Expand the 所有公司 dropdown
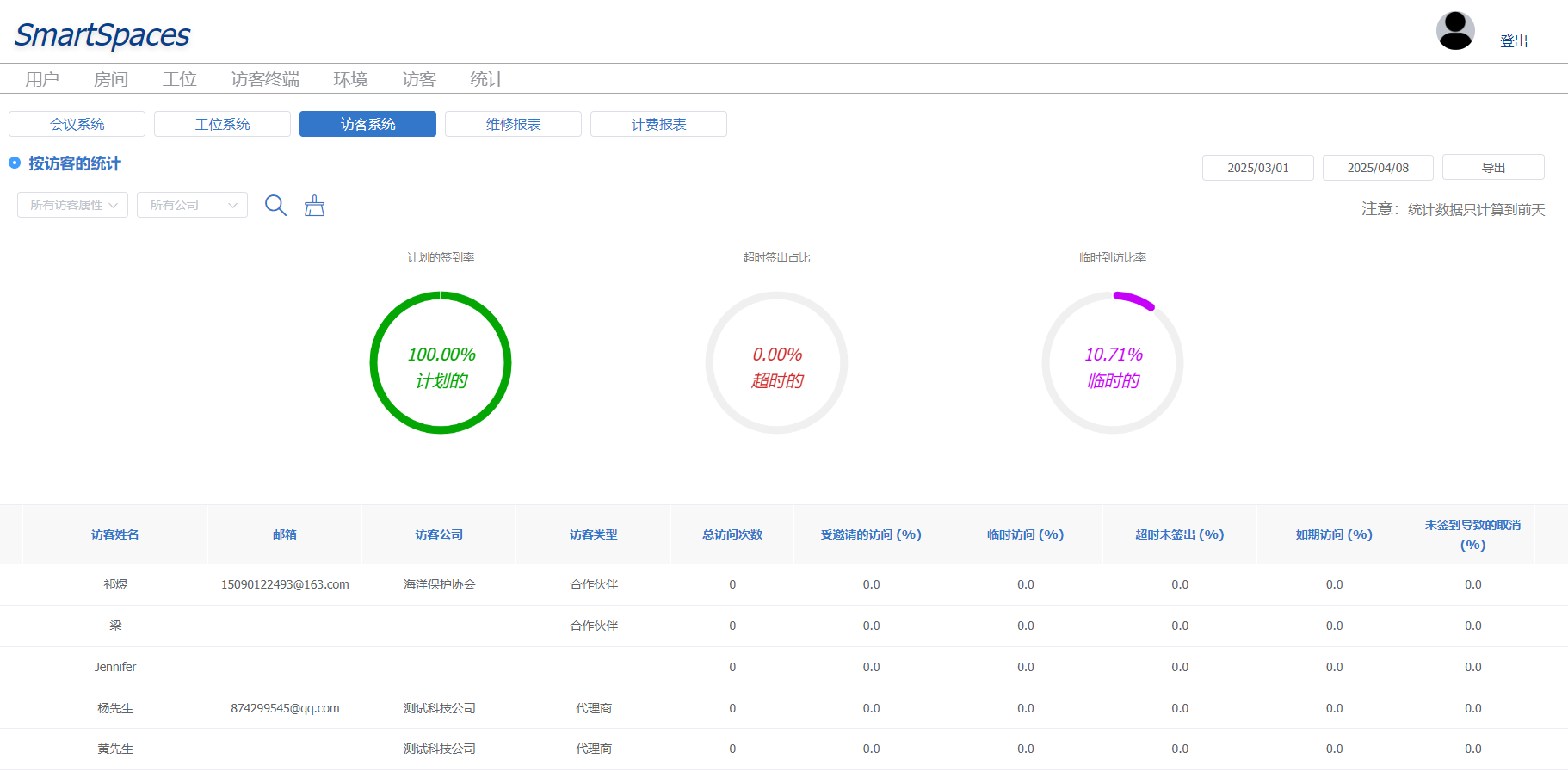The width and height of the screenshot is (1568, 771). (x=192, y=205)
